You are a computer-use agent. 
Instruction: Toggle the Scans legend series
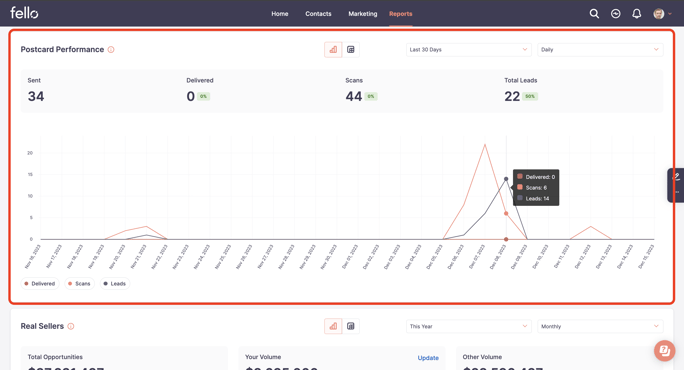click(79, 284)
